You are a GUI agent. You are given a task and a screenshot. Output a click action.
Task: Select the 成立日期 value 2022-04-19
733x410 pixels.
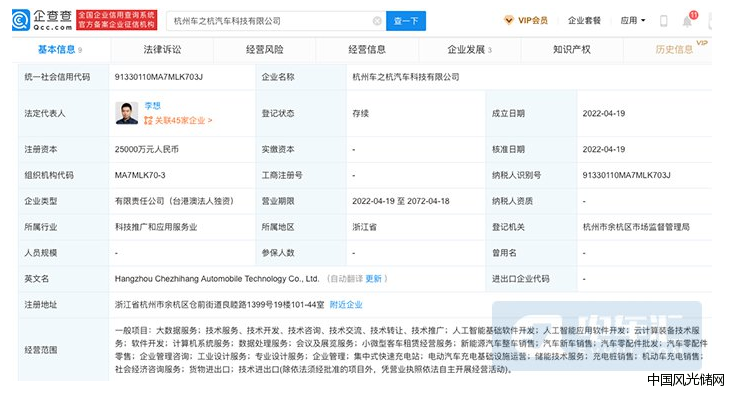click(x=604, y=114)
